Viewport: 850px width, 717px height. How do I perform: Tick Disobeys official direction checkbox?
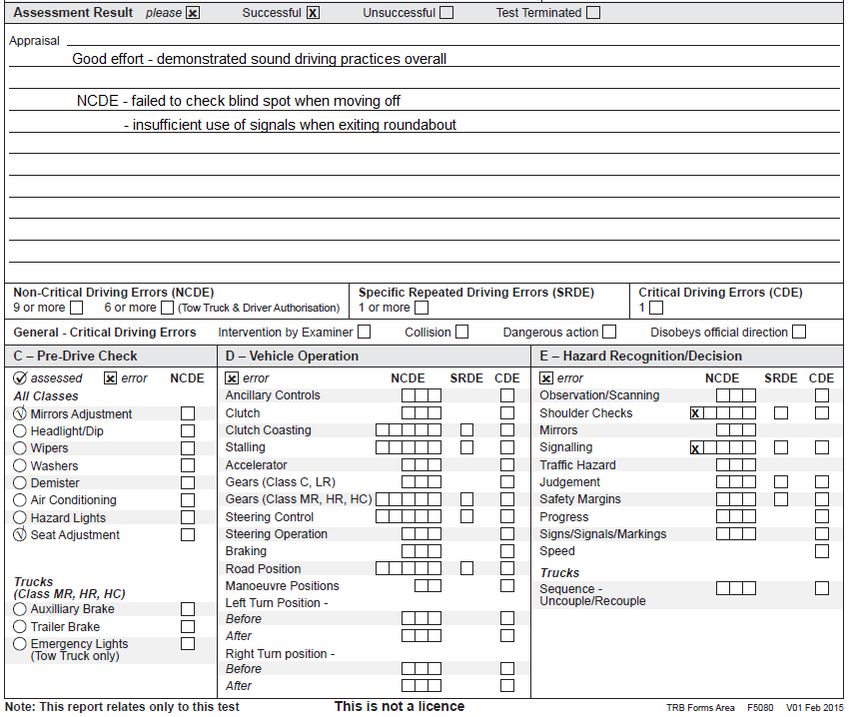point(799,332)
